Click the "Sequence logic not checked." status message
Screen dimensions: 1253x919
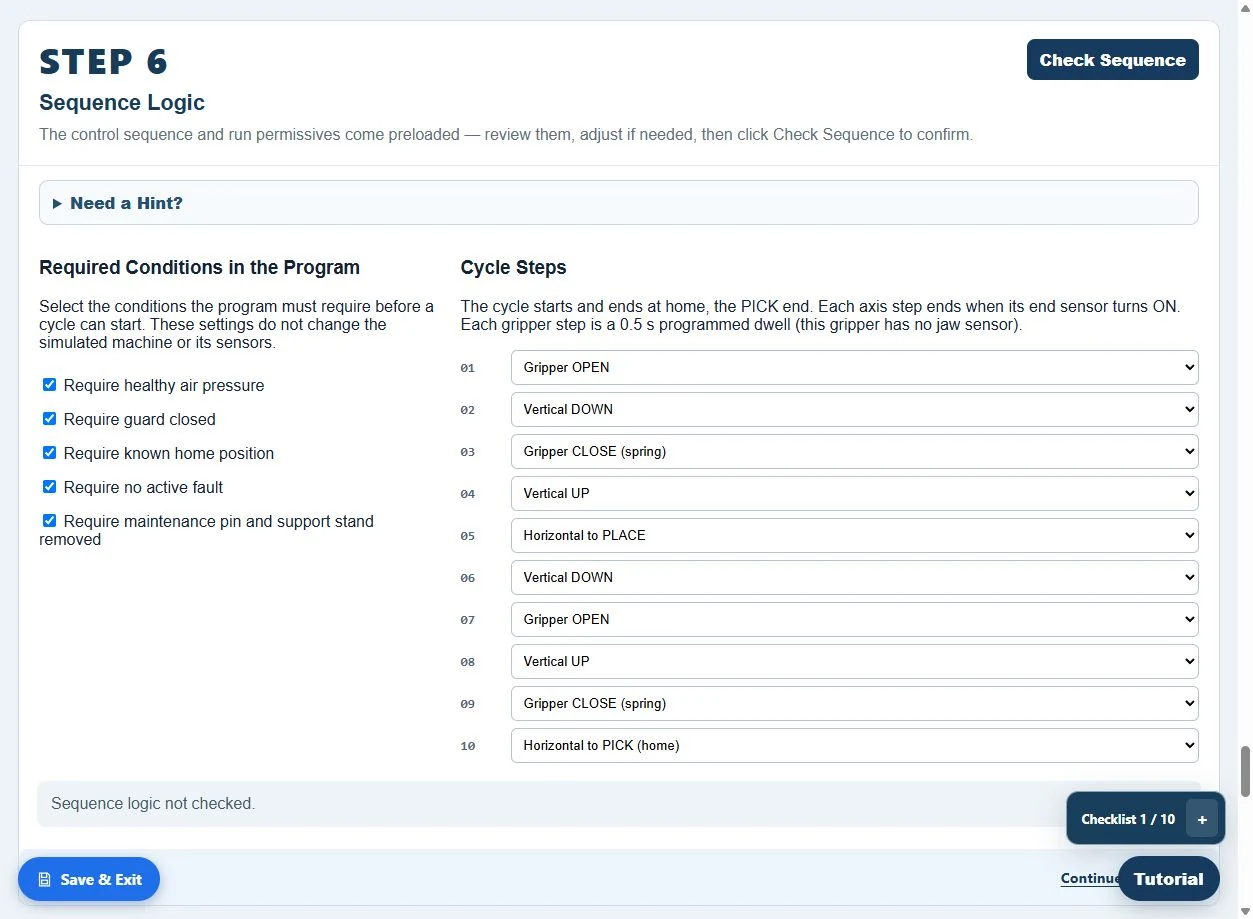pyautogui.click(x=153, y=803)
